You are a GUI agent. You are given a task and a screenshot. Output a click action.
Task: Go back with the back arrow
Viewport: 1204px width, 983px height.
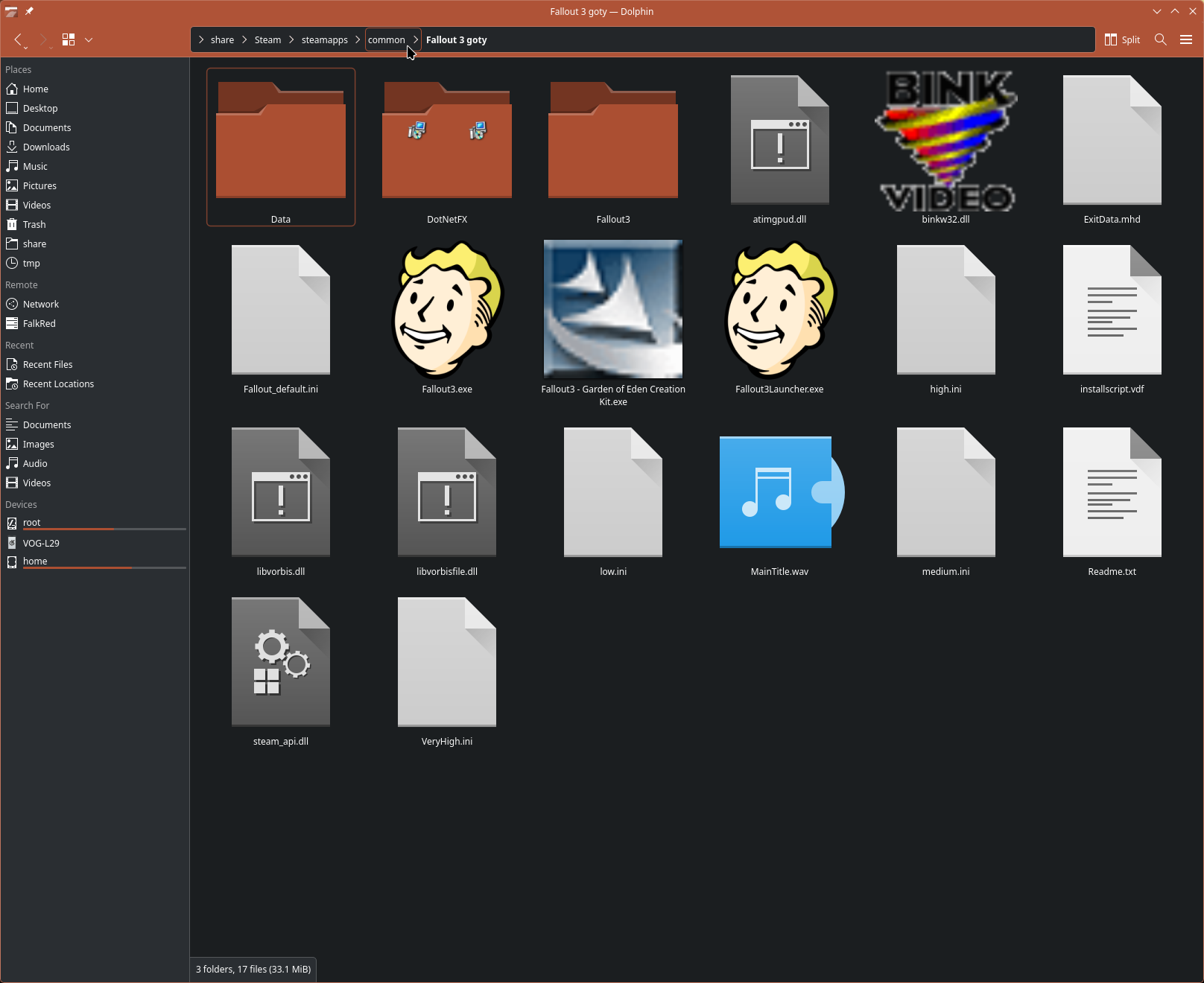click(19, 39)
